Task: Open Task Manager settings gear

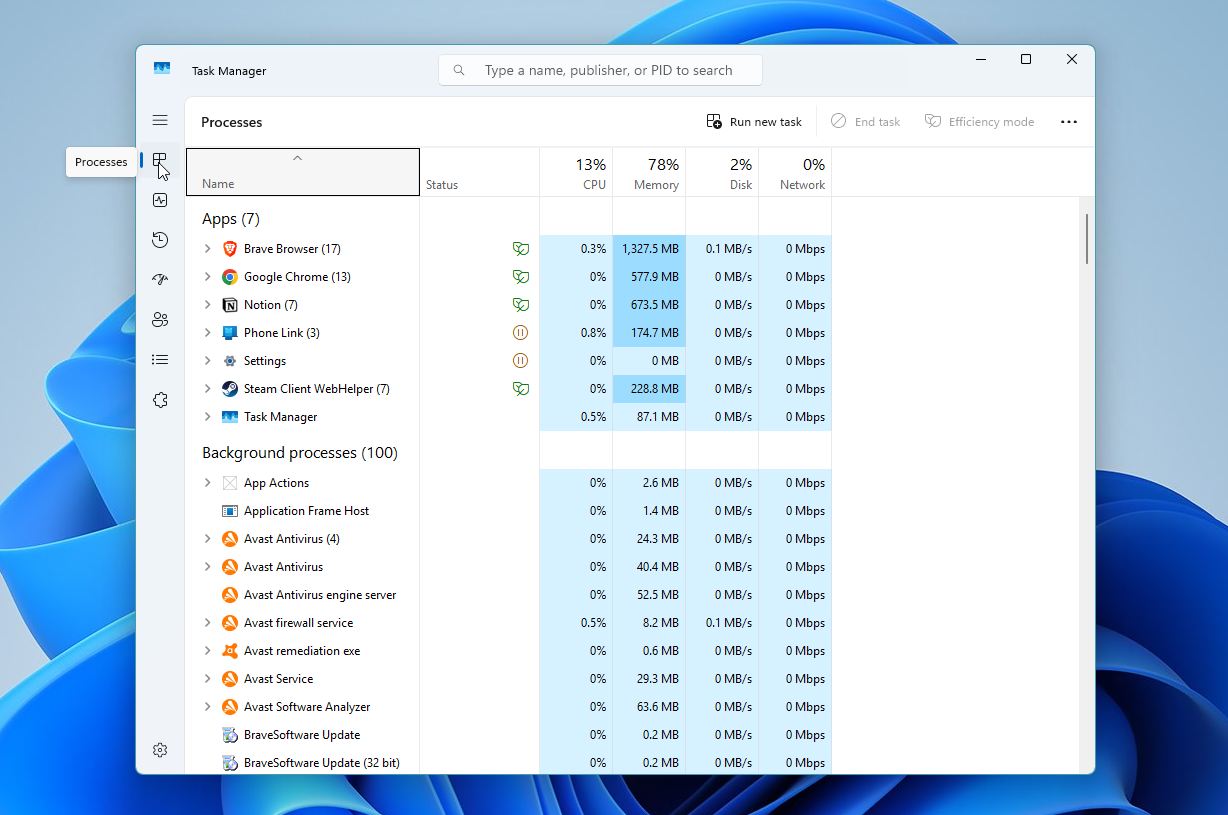Action: (160, 750)
